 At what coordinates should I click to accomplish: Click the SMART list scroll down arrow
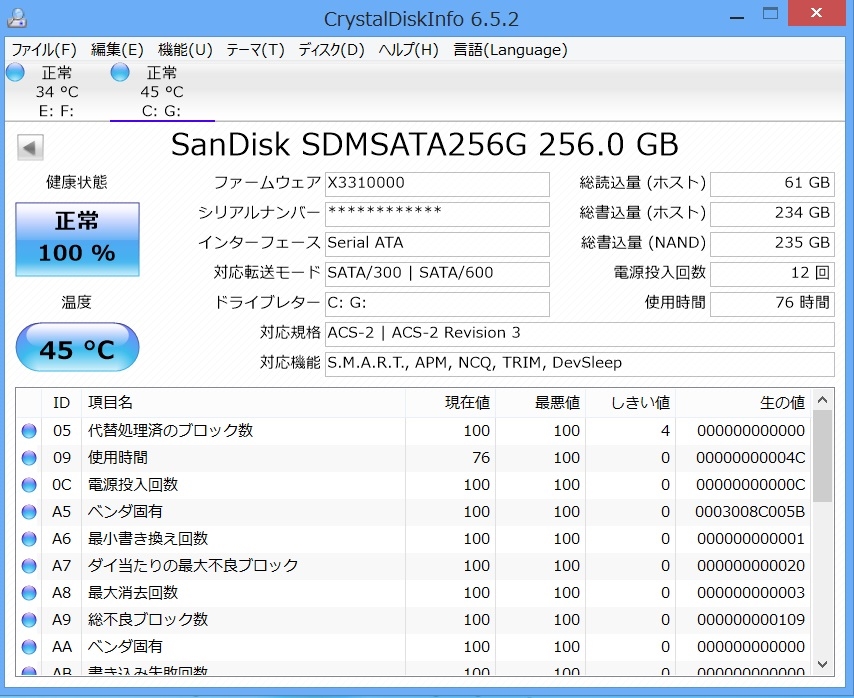coord(822,665)
